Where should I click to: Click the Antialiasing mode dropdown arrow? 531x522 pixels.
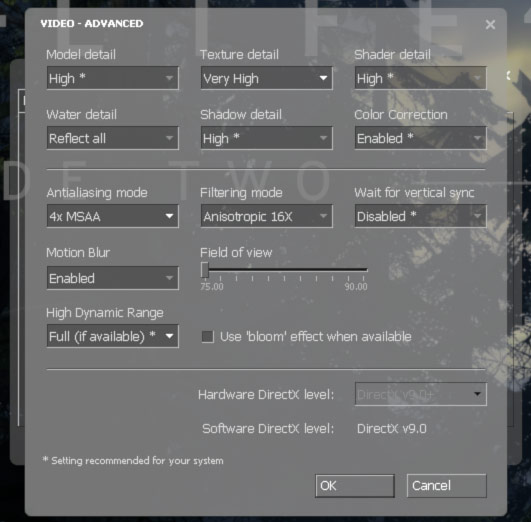point(169,216)
